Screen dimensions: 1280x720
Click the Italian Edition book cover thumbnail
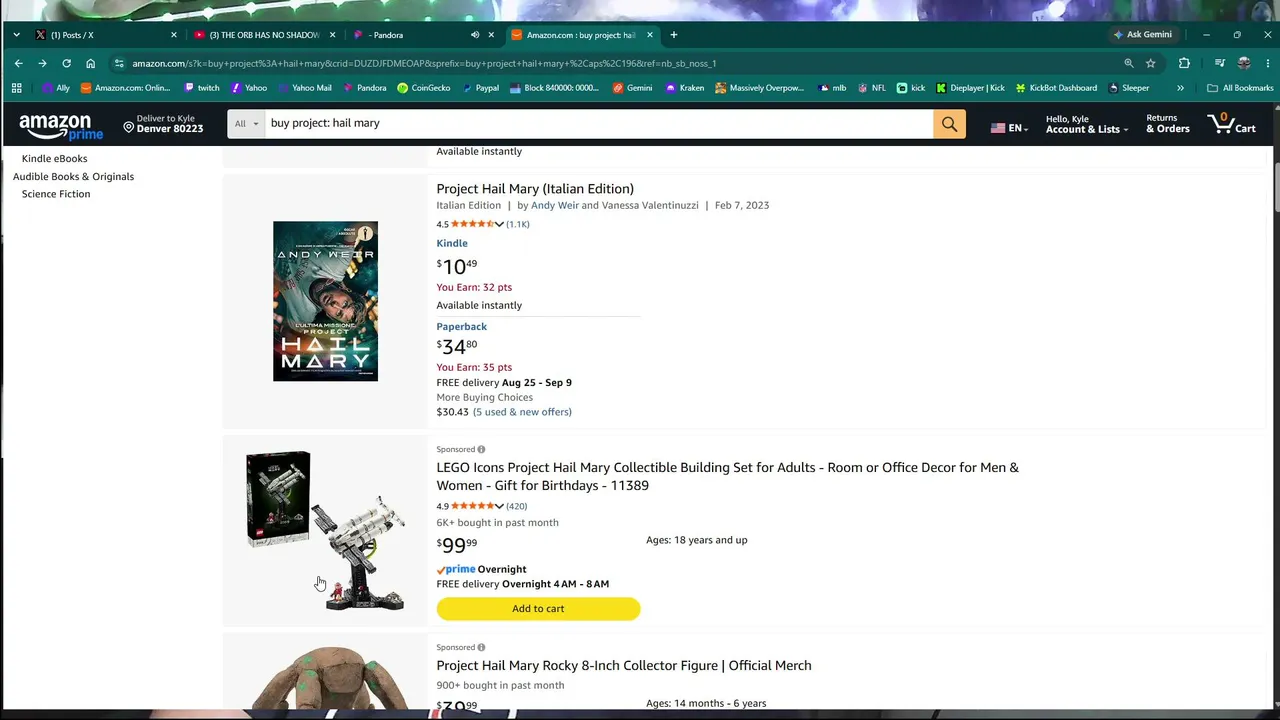(x=325, y=301)
